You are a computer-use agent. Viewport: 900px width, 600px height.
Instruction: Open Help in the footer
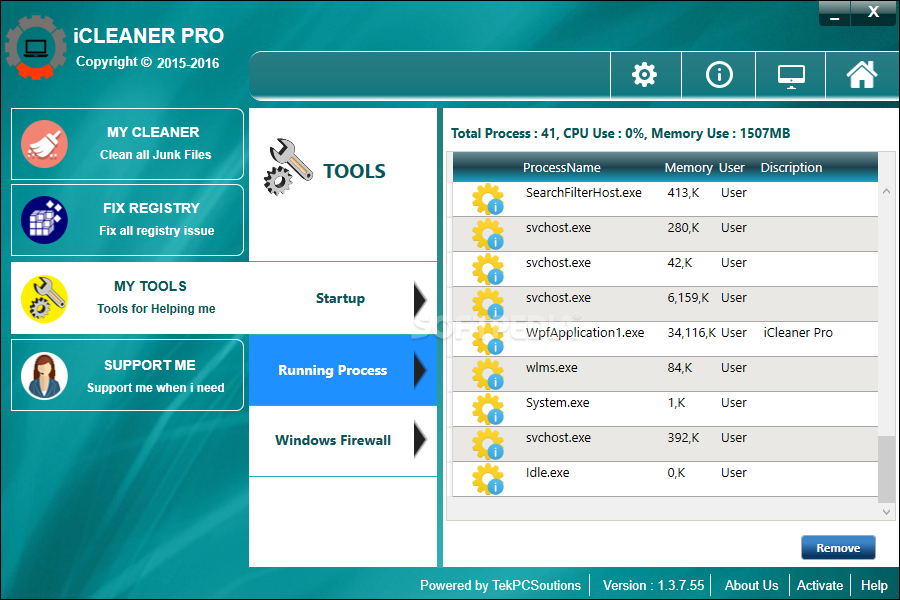coord(874,586)
